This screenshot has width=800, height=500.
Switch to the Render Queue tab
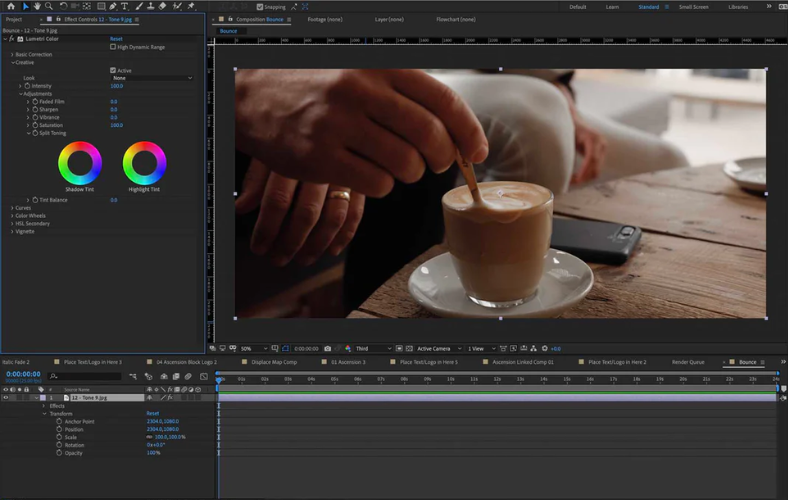687,362
